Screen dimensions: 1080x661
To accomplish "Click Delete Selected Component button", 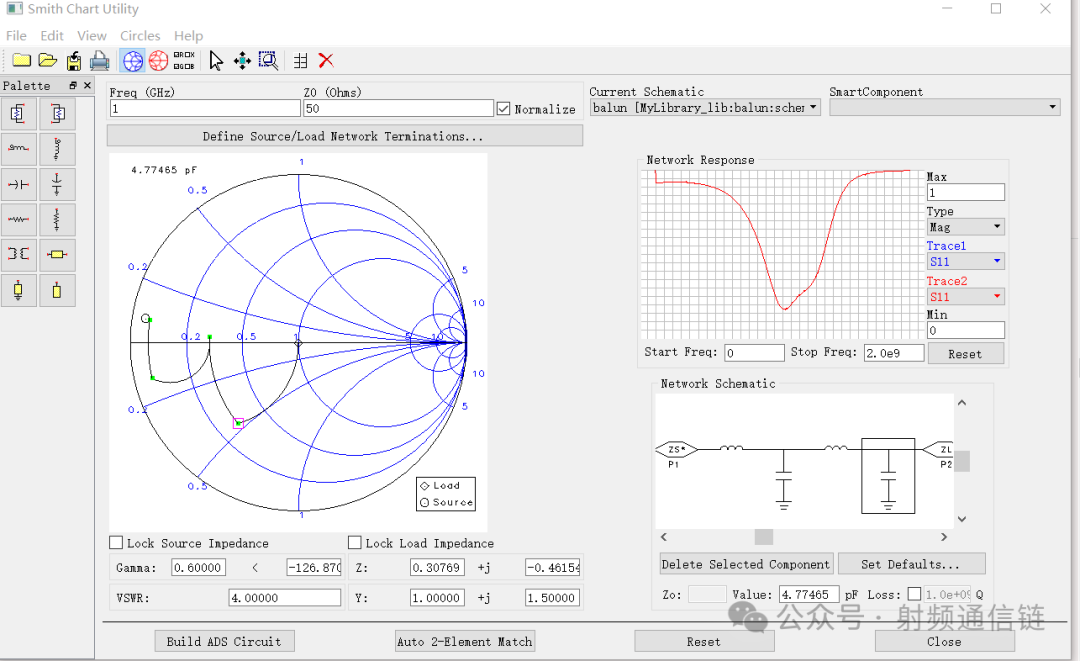I will (x=746, y=564).
